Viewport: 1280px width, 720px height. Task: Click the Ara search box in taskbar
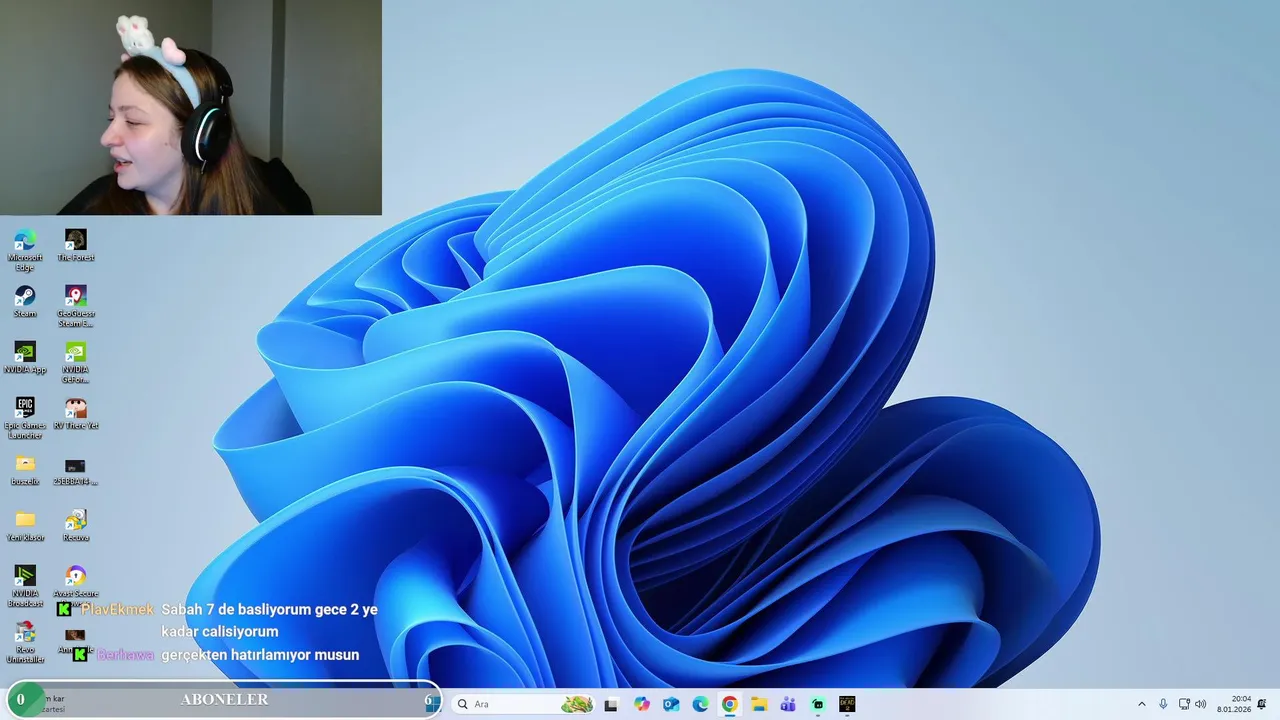pos(525,704)
